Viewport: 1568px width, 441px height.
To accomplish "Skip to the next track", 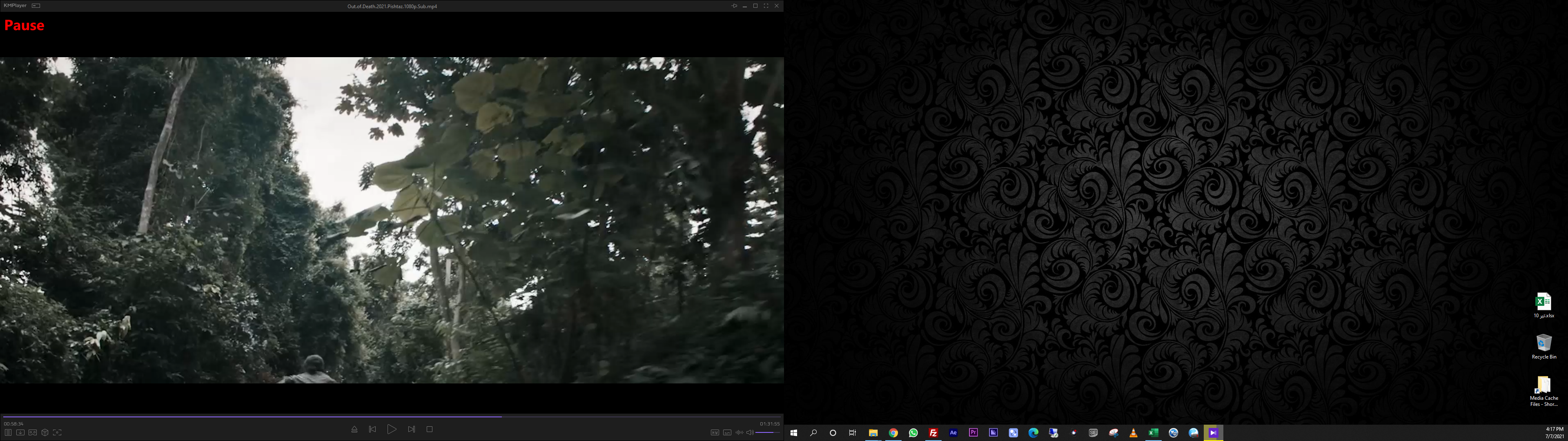I will point(412,430).
